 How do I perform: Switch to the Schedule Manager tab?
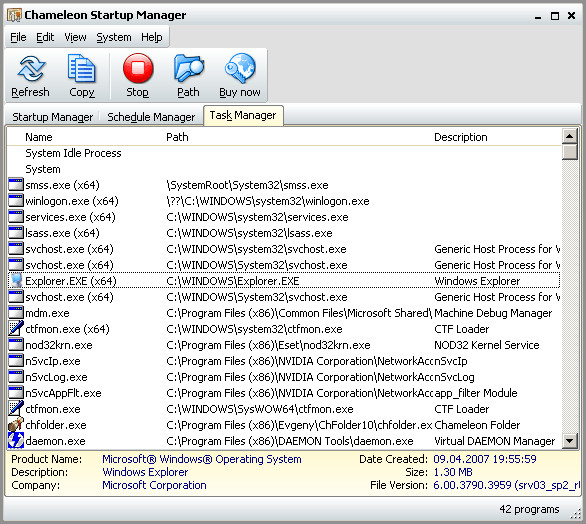[151, 117]
